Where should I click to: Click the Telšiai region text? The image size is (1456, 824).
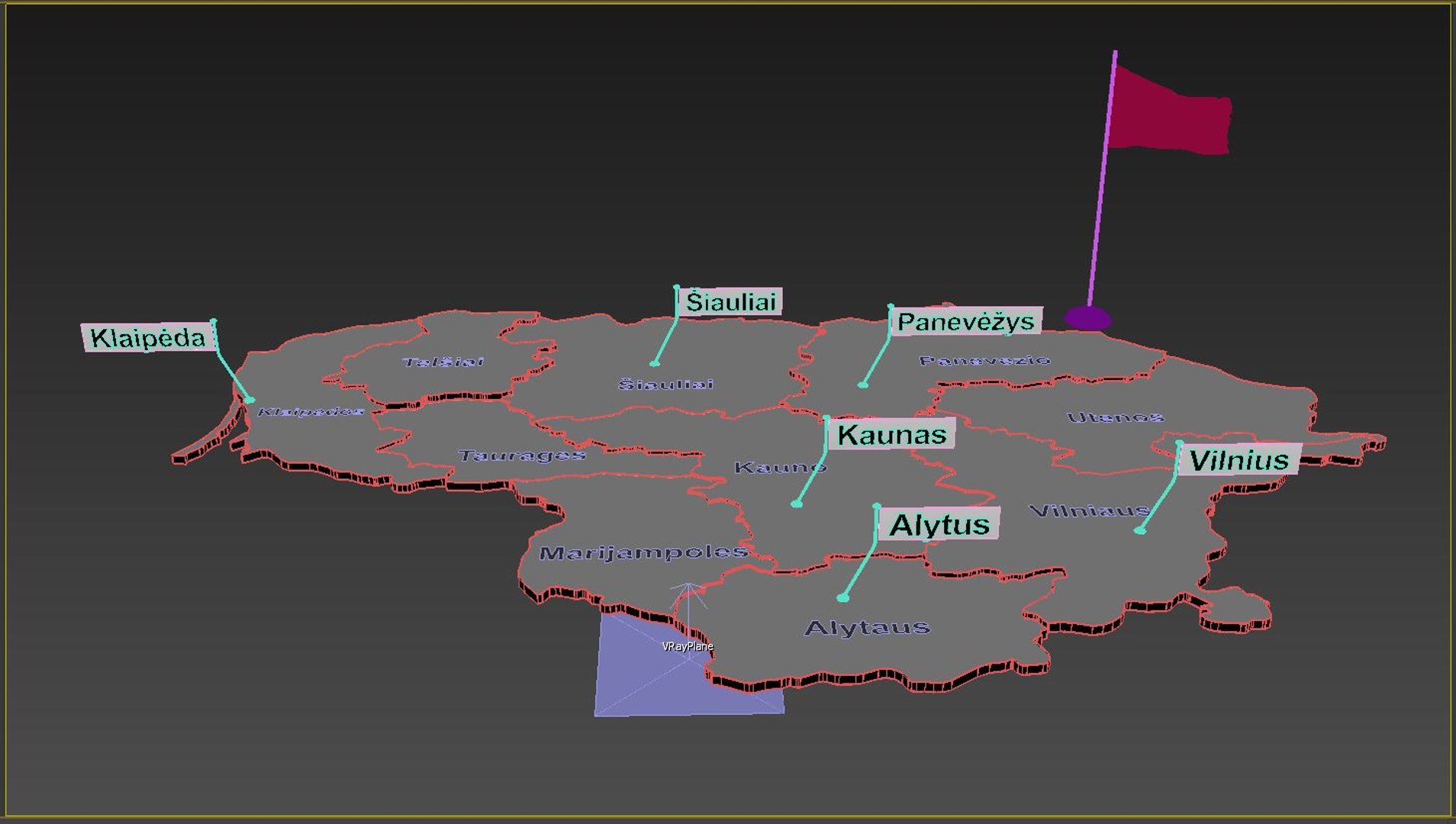(443, 362)
